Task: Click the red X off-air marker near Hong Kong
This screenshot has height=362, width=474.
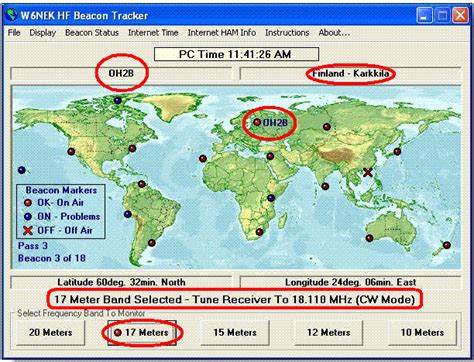Action: click(x=368, y=172)
